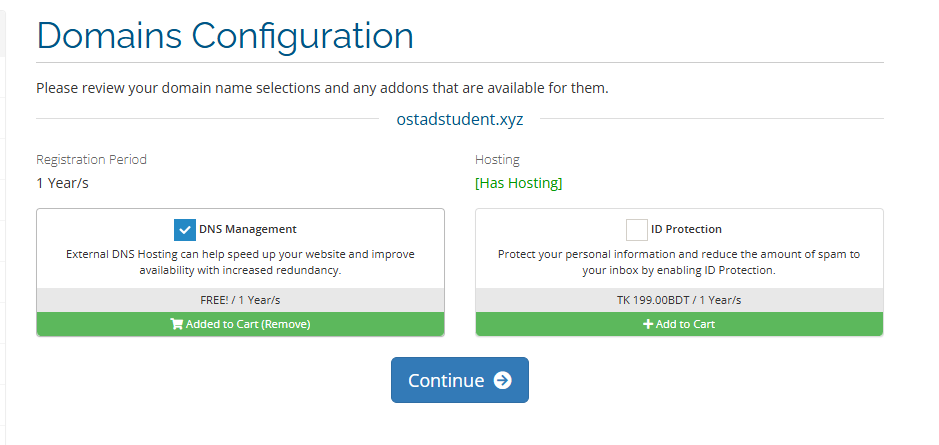939x445 pixels.
Task: Click the FREE! / 1 Year/s price bar
Action: (240, 300)
